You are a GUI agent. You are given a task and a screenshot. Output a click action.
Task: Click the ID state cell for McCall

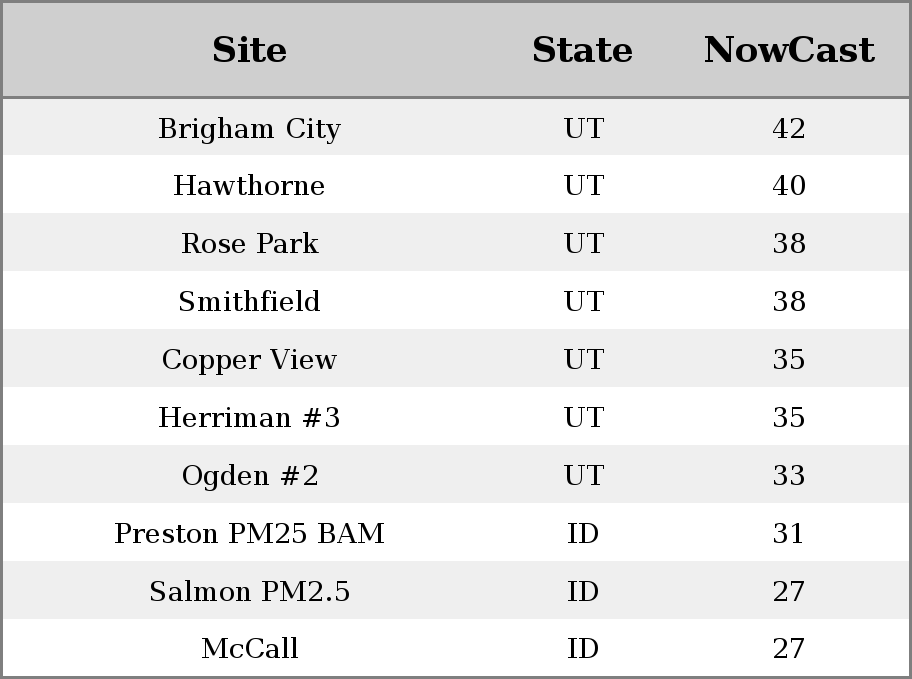(x=583, y=649)
